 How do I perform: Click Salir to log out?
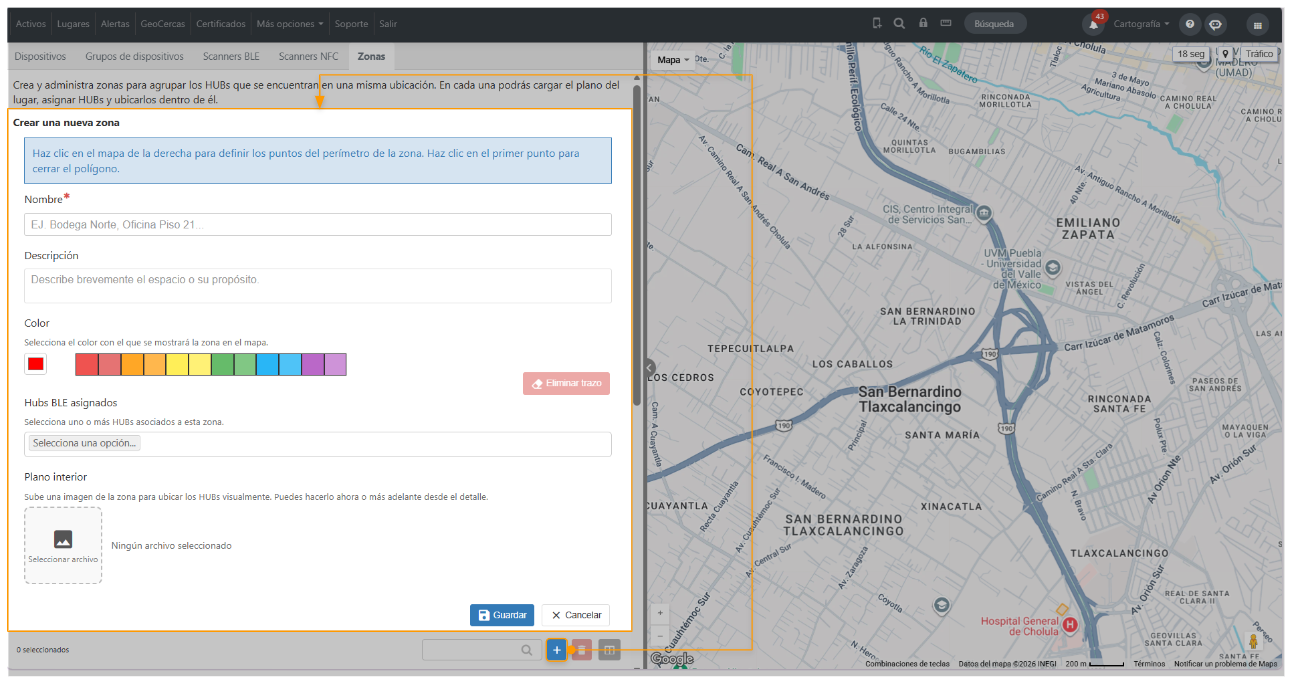388,23
